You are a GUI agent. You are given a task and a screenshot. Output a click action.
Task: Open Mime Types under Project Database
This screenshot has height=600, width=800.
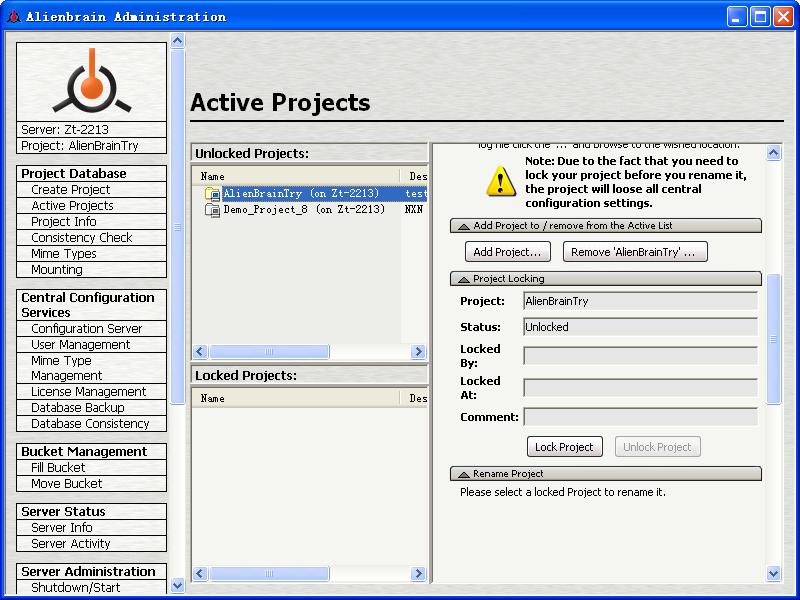92,254
